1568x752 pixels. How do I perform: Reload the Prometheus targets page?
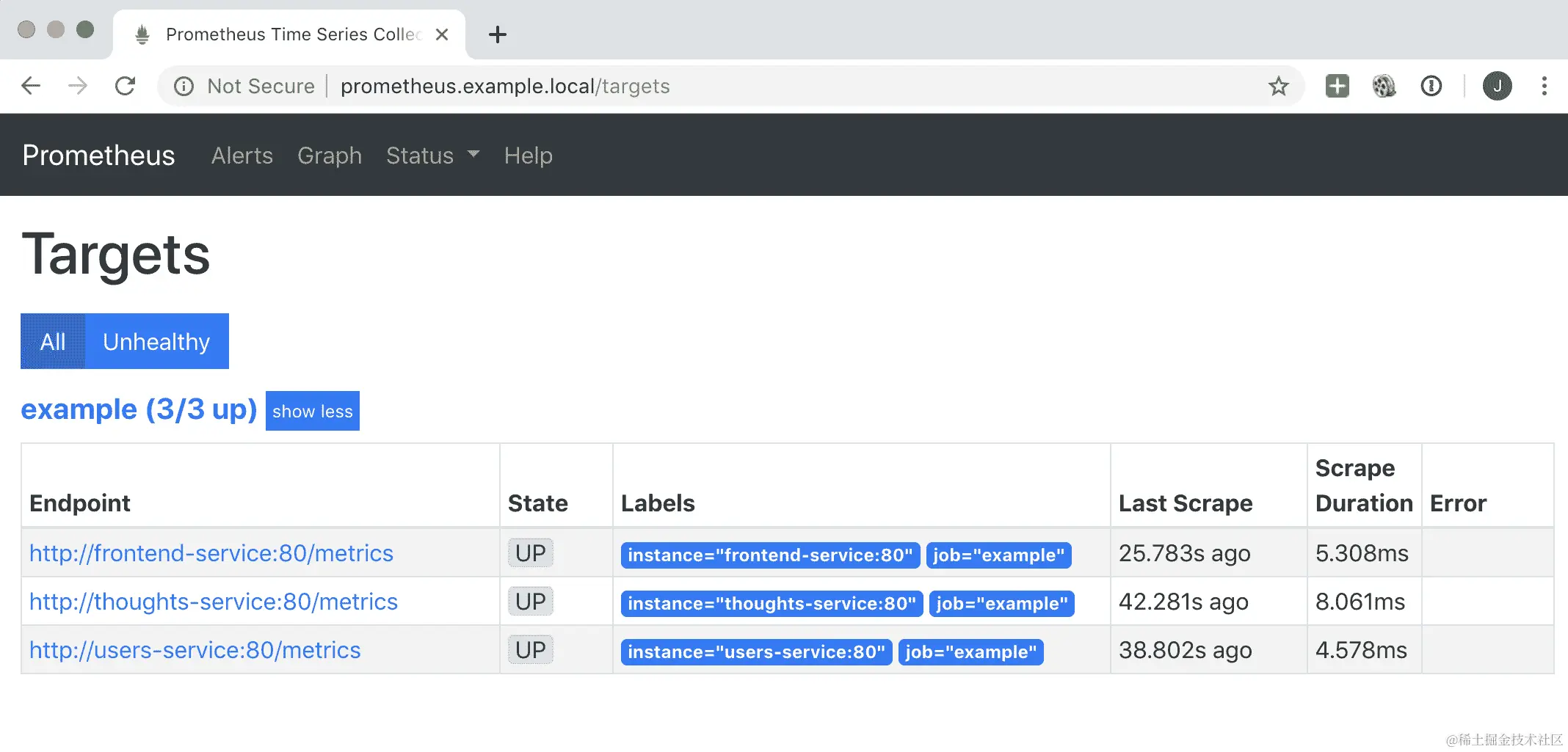coord(126,87)
